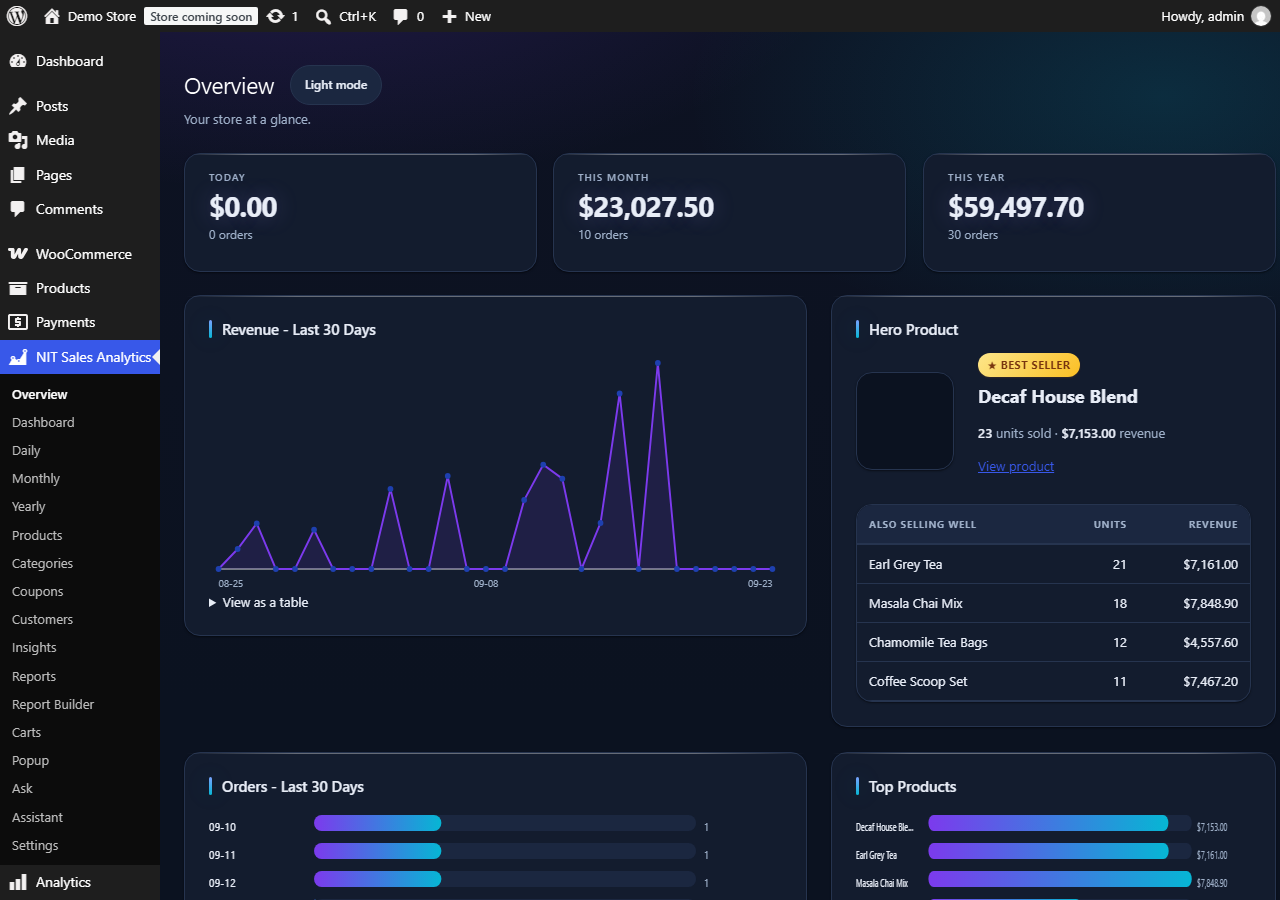Click the Masala Chai Mix top products bar
Viewport: 1280px width, 900px height.
[x=1060, y=879]
